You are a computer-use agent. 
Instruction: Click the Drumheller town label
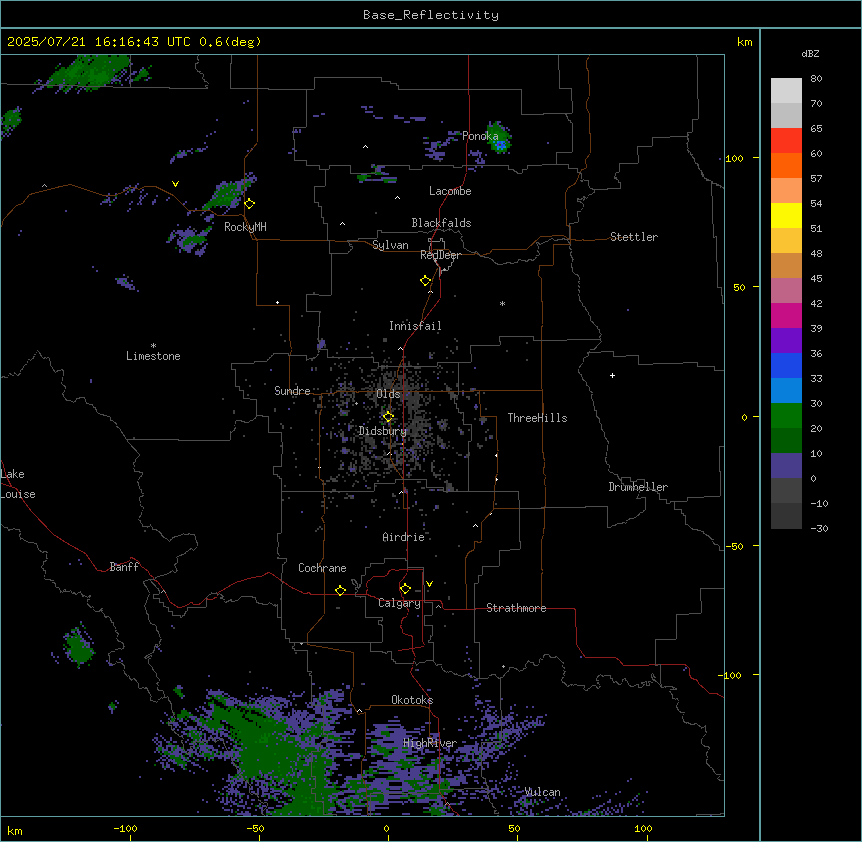click(x=638, y=487)
